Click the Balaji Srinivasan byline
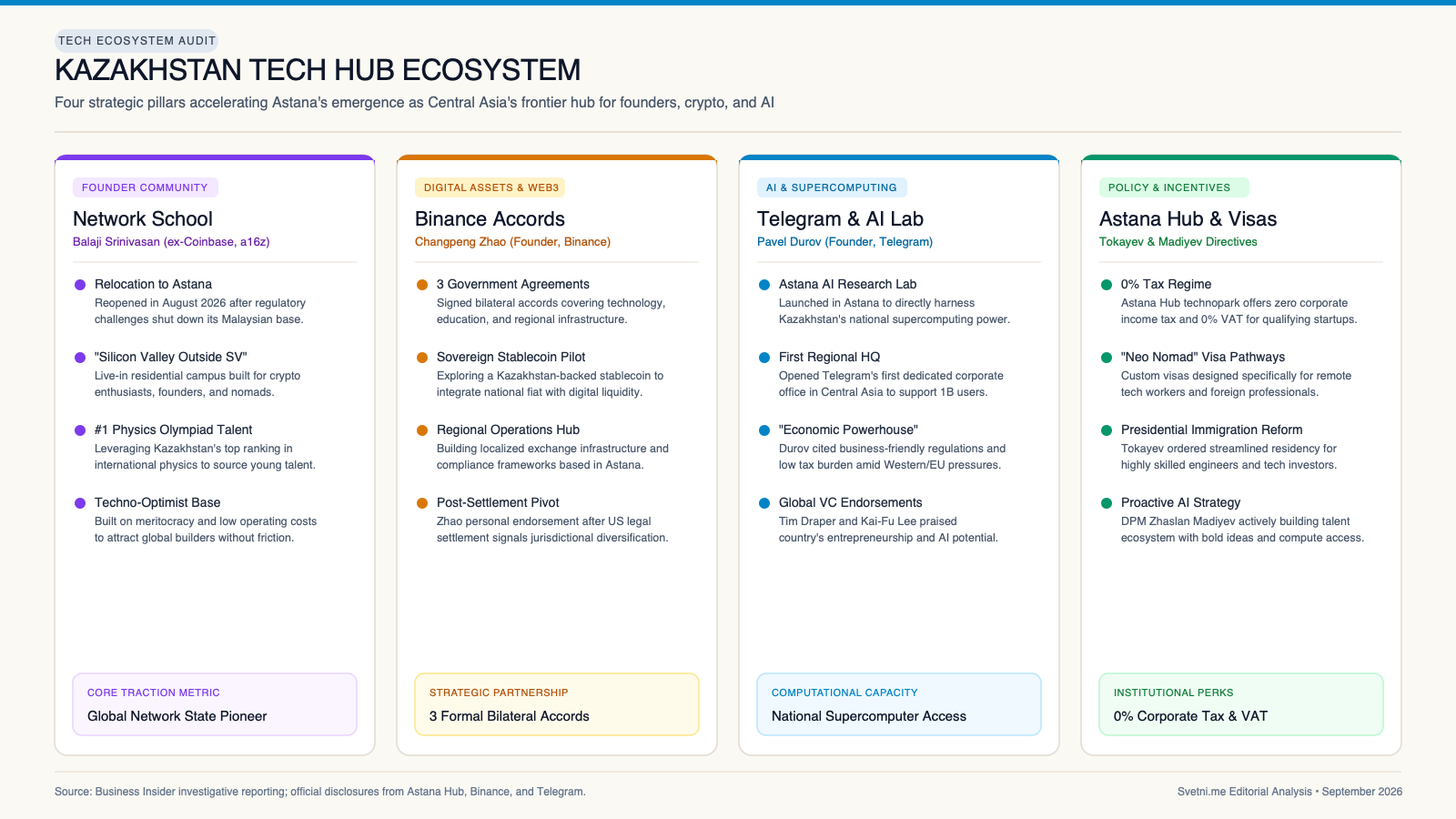Viewport: 1456px width, 819px height. (x=171, y=242)
